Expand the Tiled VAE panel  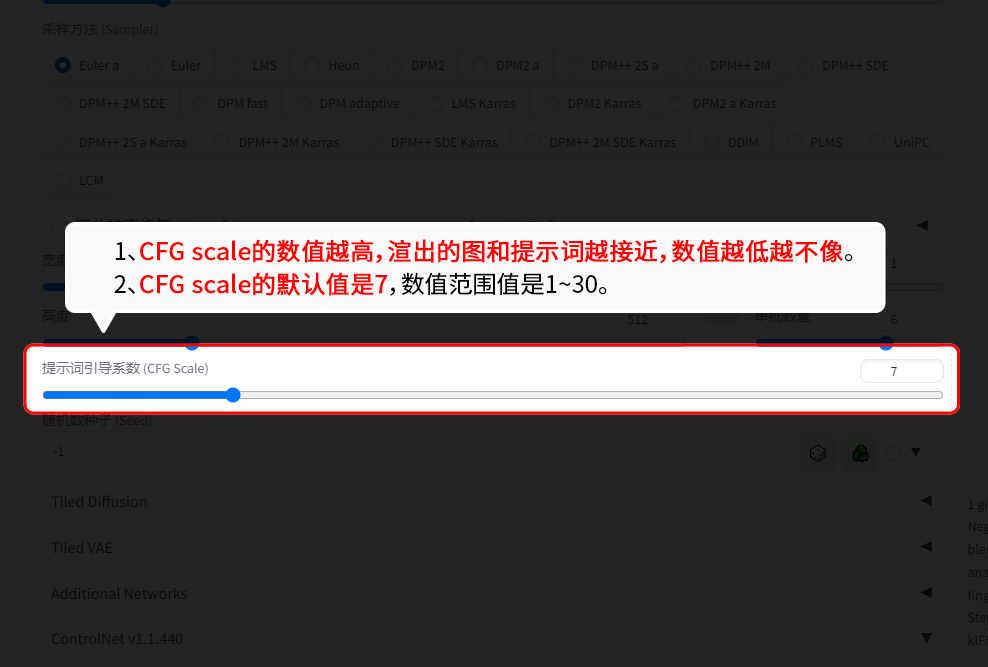click(x=492, y=547)
